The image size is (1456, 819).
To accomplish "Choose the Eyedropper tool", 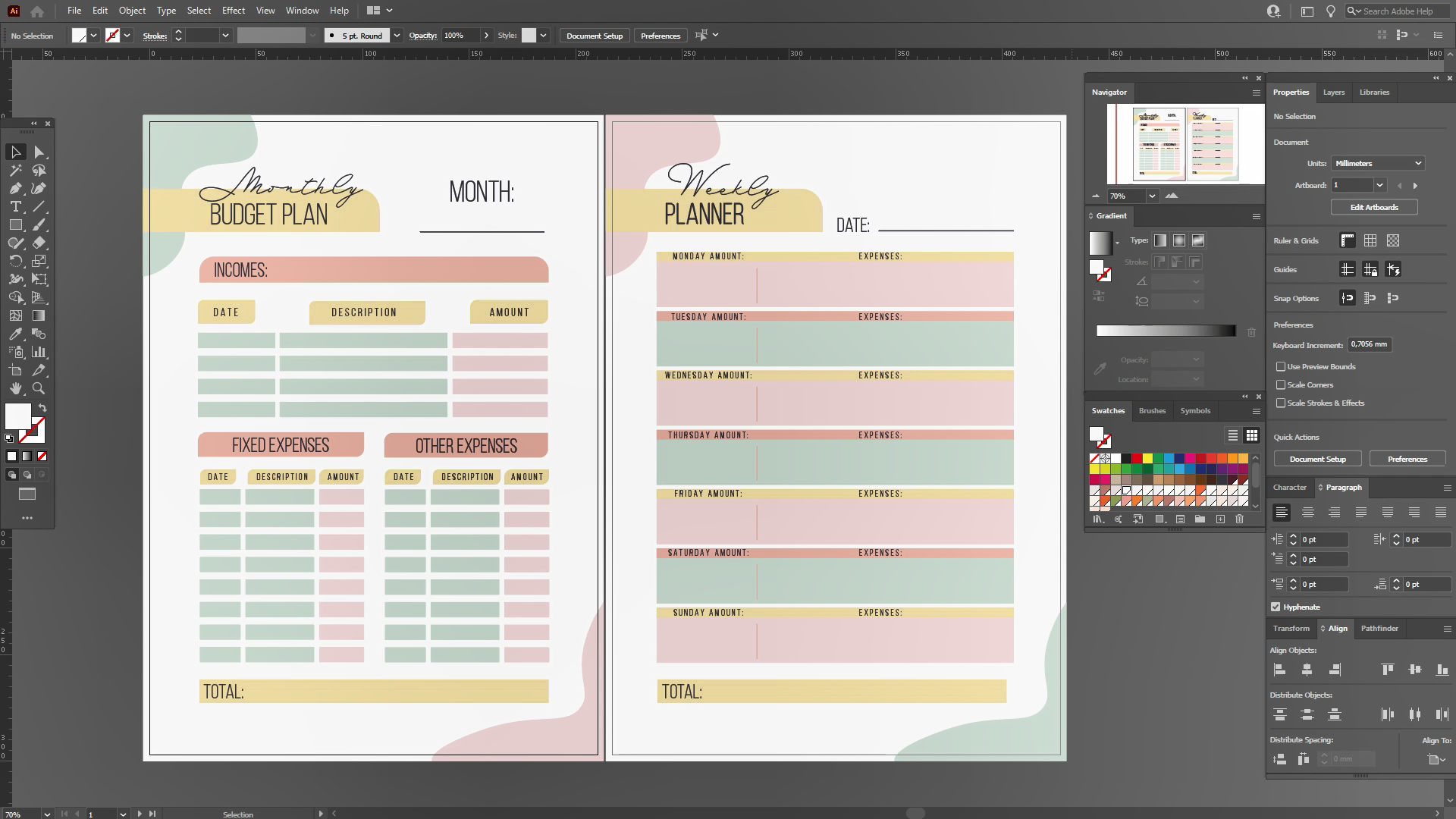I will click(x=15, y=334).
